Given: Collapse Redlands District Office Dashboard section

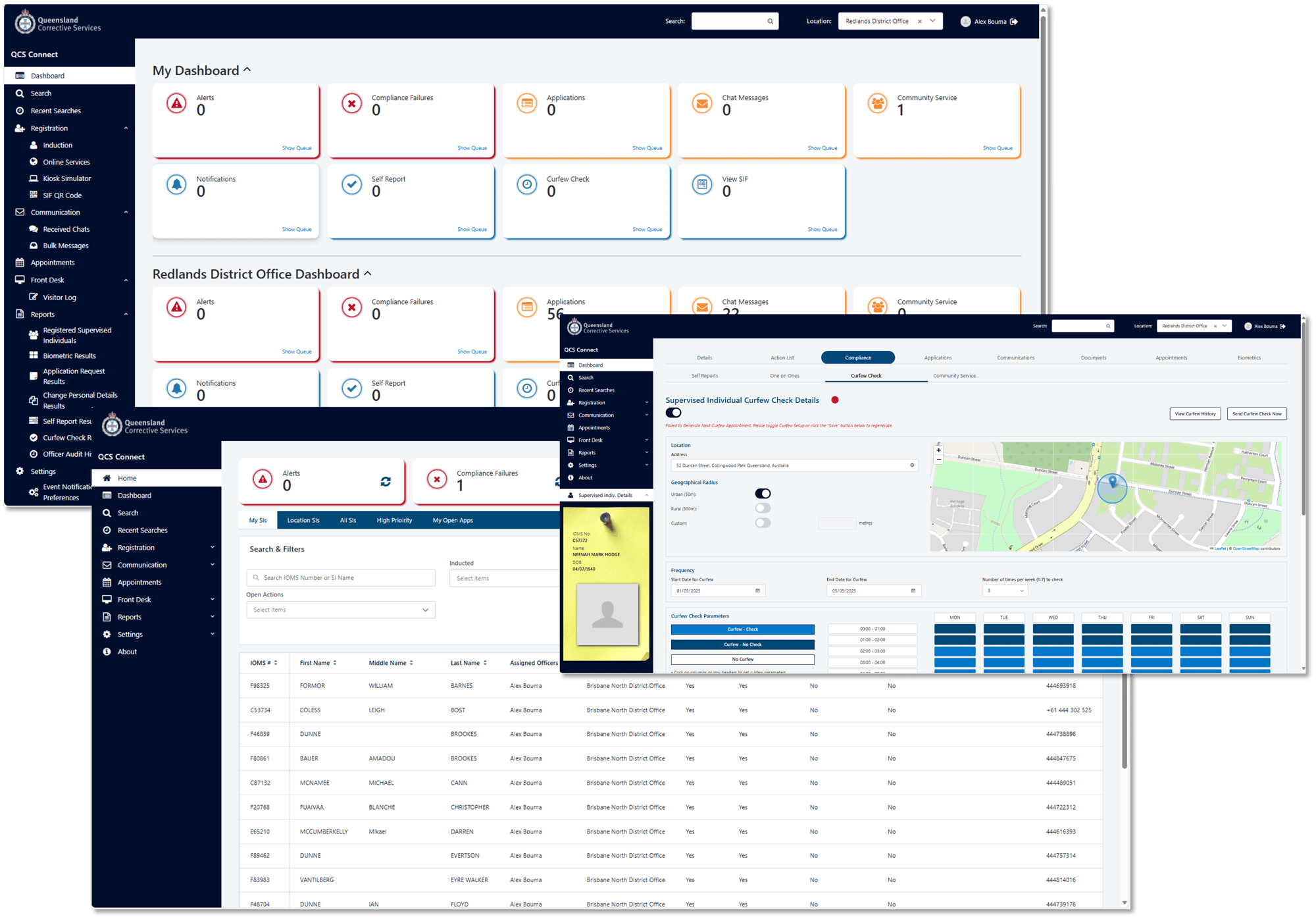Looking at the screenshot, I should click(x=368, y=273).
